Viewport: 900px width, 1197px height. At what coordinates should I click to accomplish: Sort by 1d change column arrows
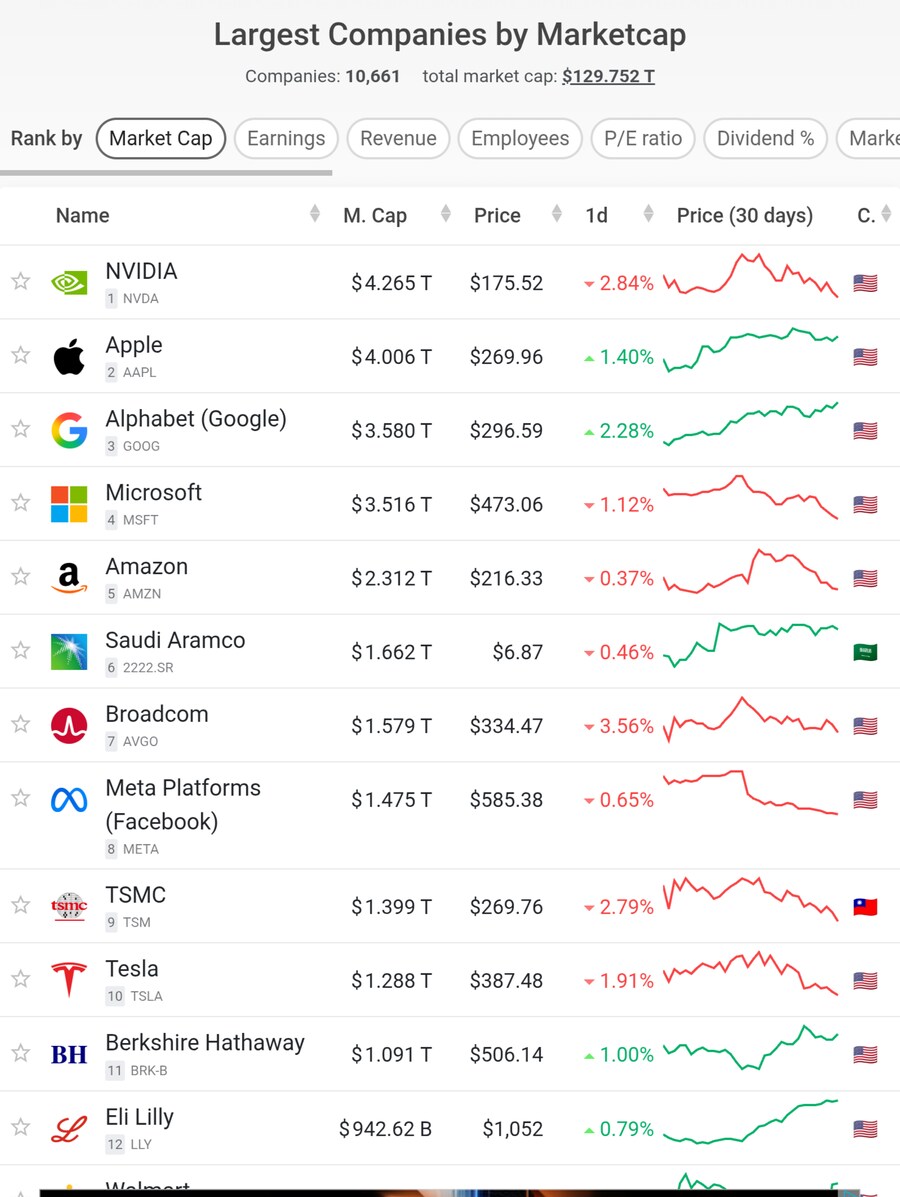(648, 214)
